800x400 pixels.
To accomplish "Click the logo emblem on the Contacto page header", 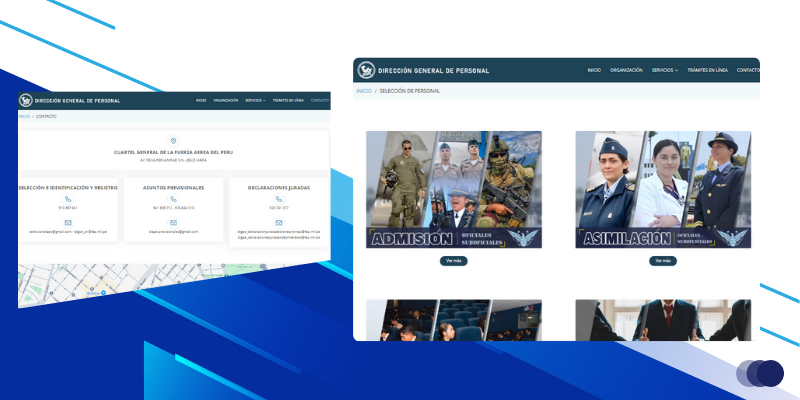I will pos(26,101).
